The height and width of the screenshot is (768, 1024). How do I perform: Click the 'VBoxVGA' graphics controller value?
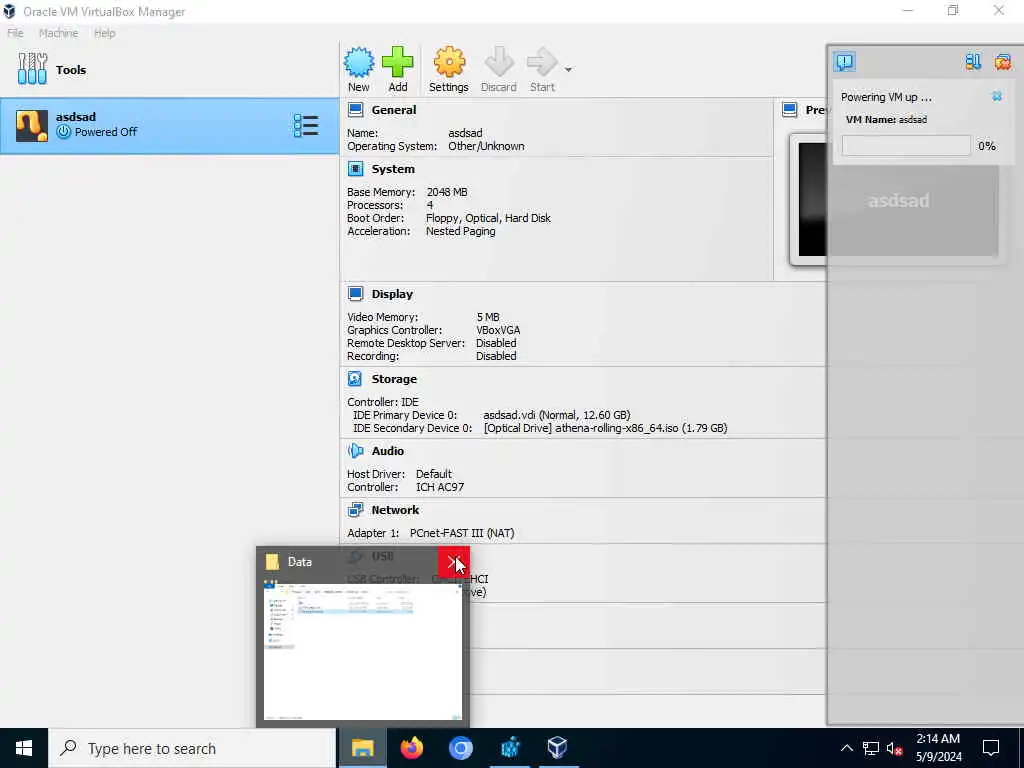pyautogui.click(x=498, y=330)
